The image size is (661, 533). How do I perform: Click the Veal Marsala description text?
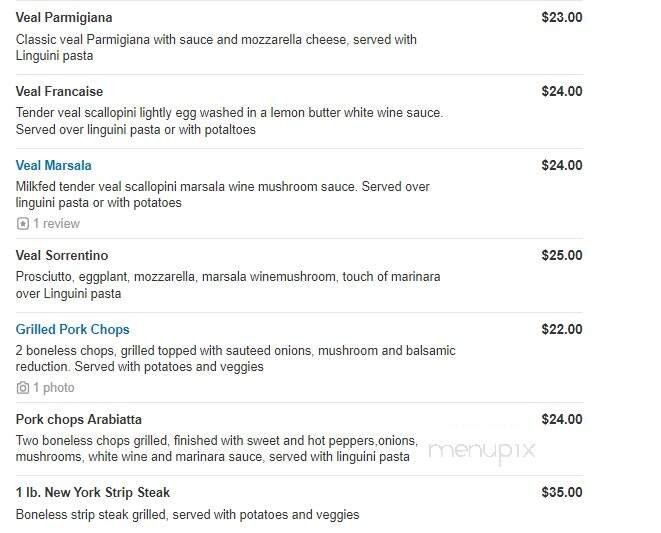coord(222,195)
